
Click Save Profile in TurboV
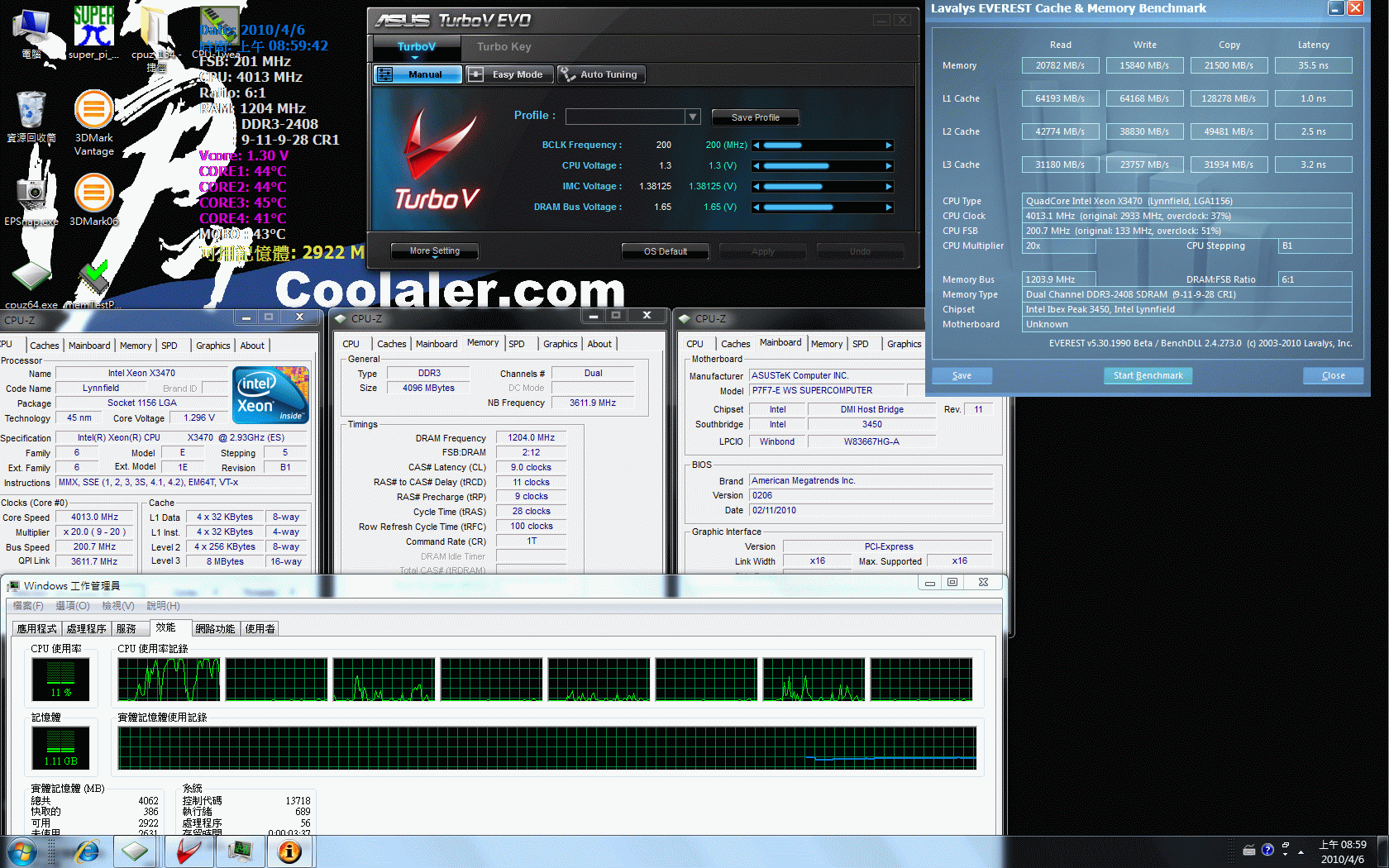(755, 117)
